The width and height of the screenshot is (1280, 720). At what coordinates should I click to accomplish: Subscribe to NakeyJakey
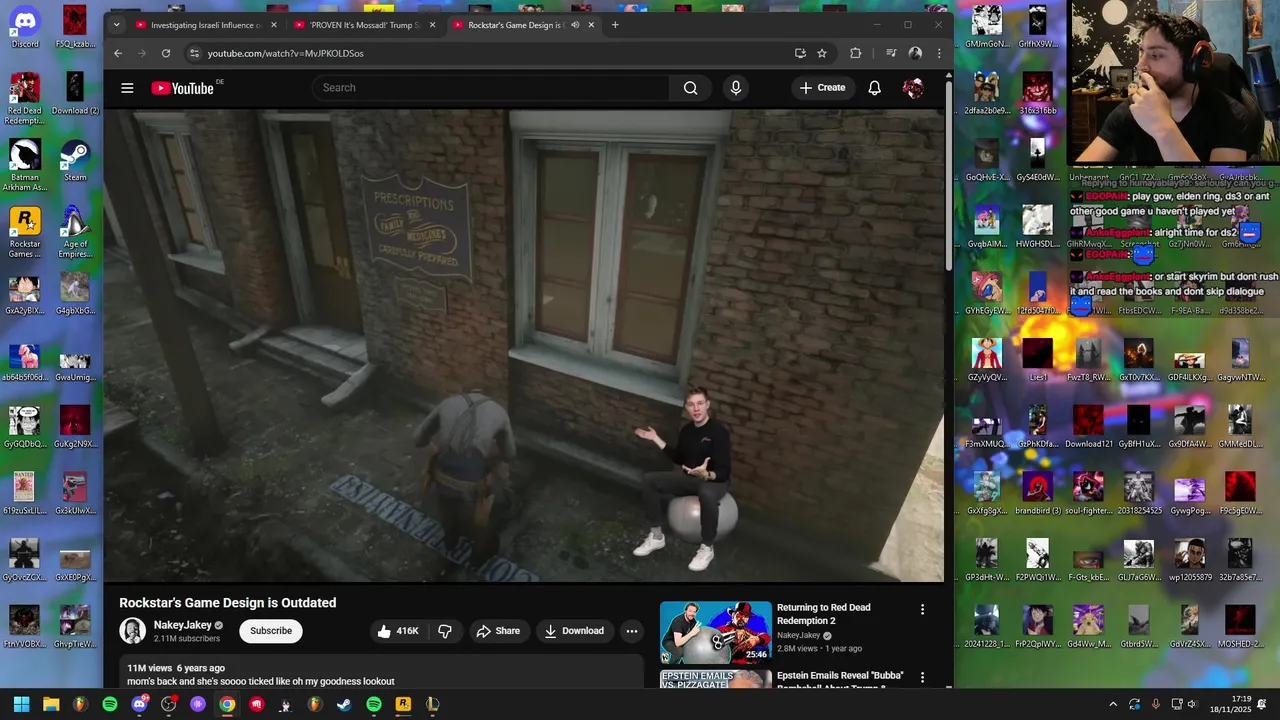coord(271,631)
